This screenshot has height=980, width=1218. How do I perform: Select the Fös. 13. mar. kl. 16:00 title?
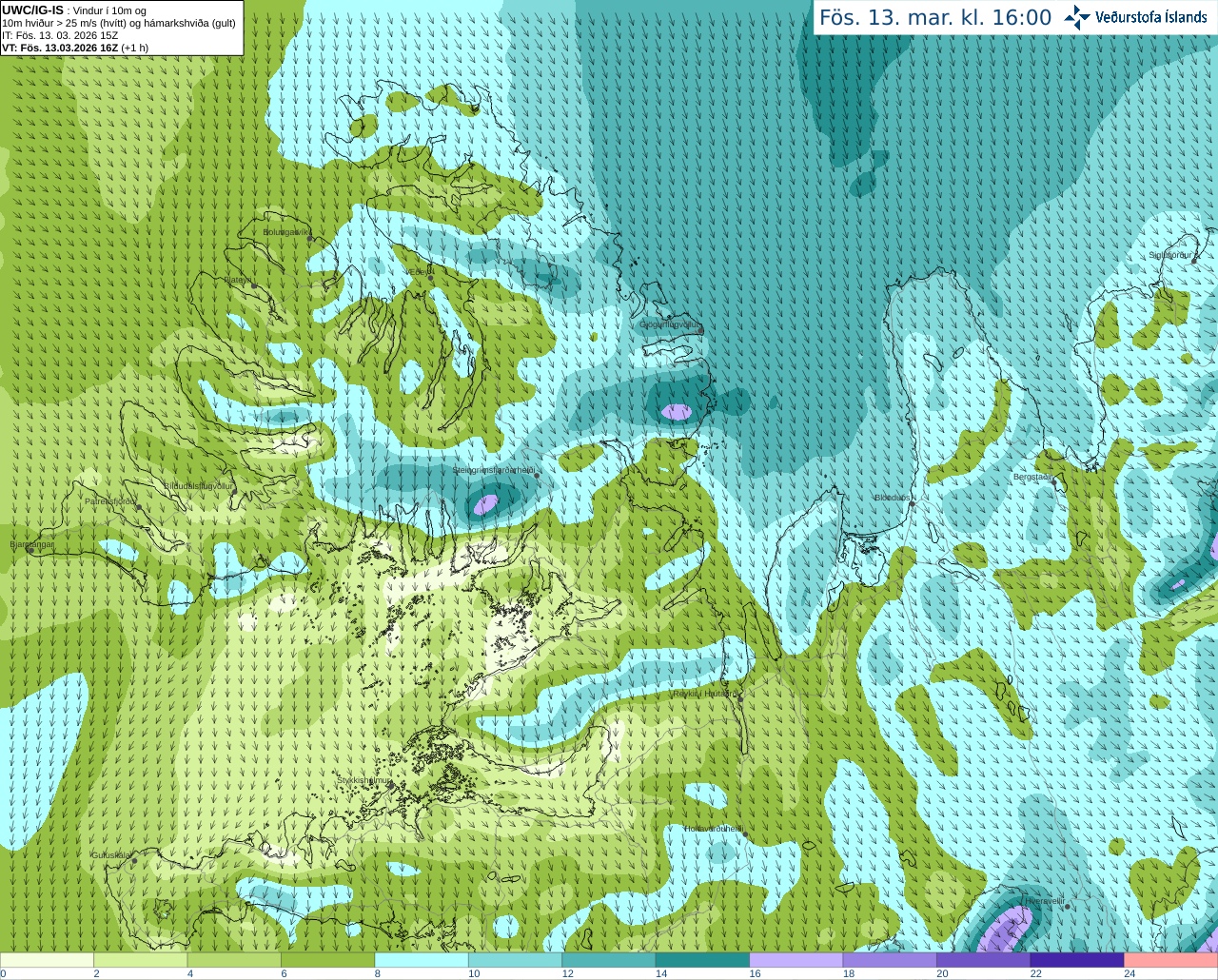935,18
